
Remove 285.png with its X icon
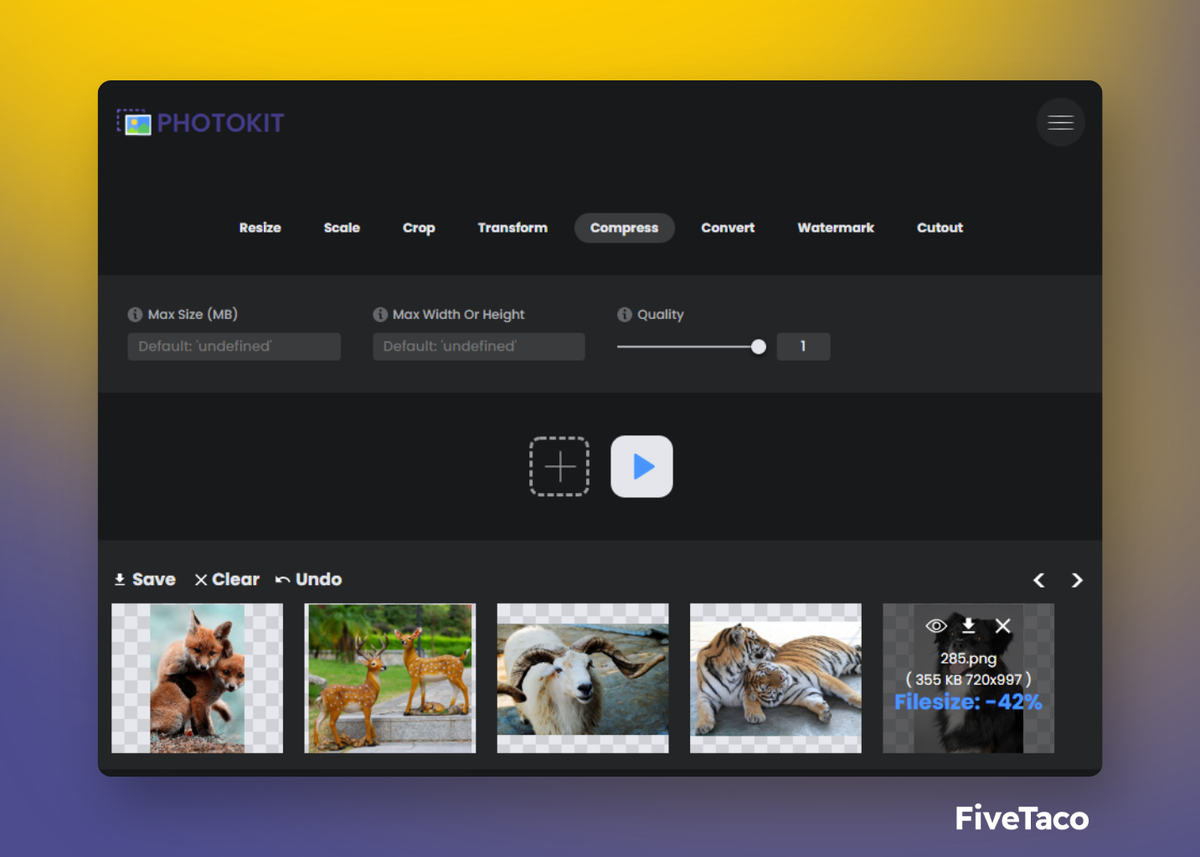click(1002, 626)
